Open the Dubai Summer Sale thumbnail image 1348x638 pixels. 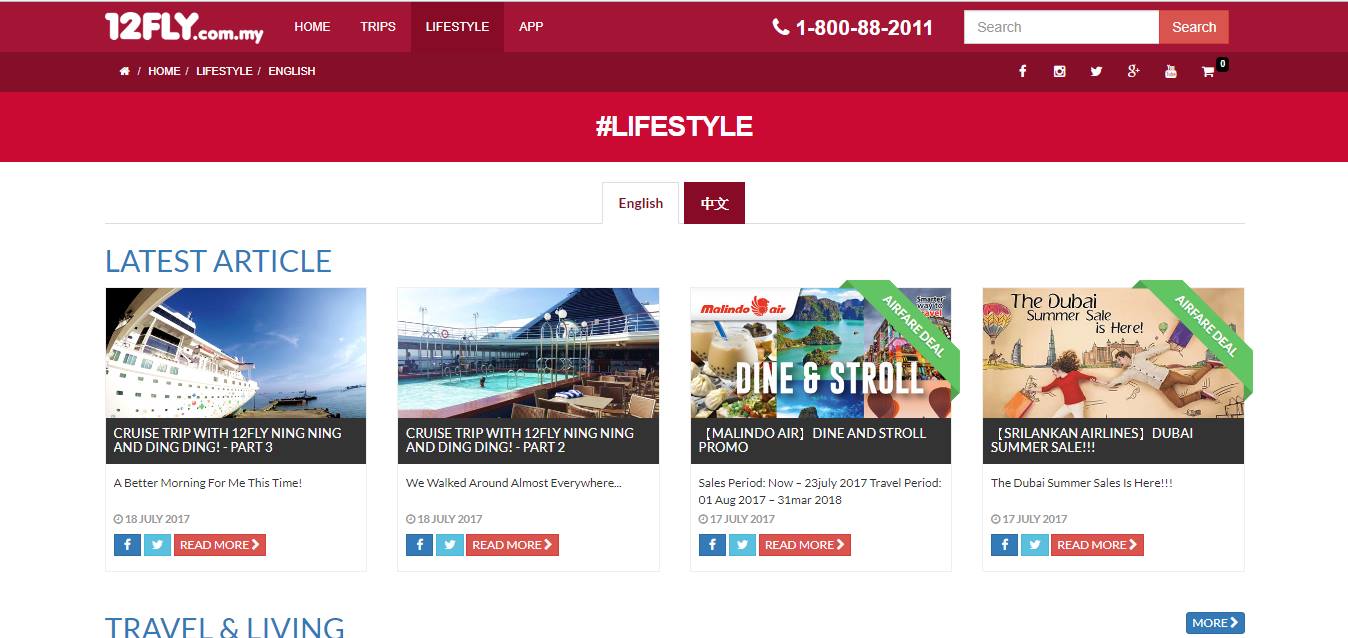click(x=1113, y=353)
